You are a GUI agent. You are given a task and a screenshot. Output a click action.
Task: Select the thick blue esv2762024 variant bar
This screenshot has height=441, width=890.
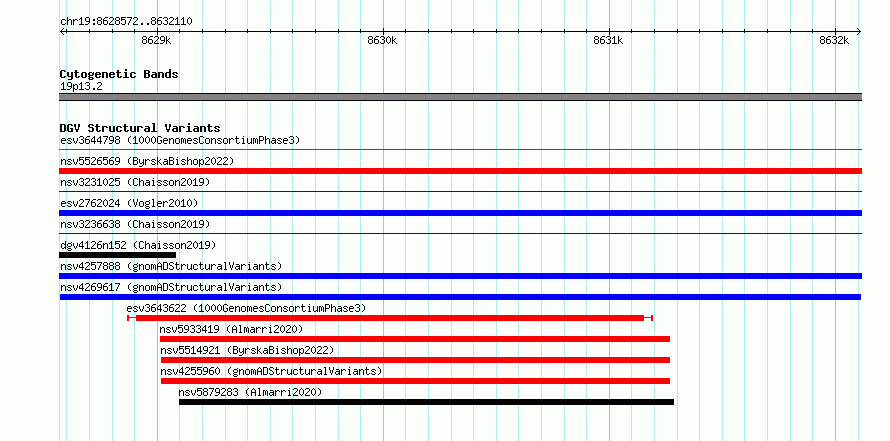pyautogui.click(x=460, y=213)
